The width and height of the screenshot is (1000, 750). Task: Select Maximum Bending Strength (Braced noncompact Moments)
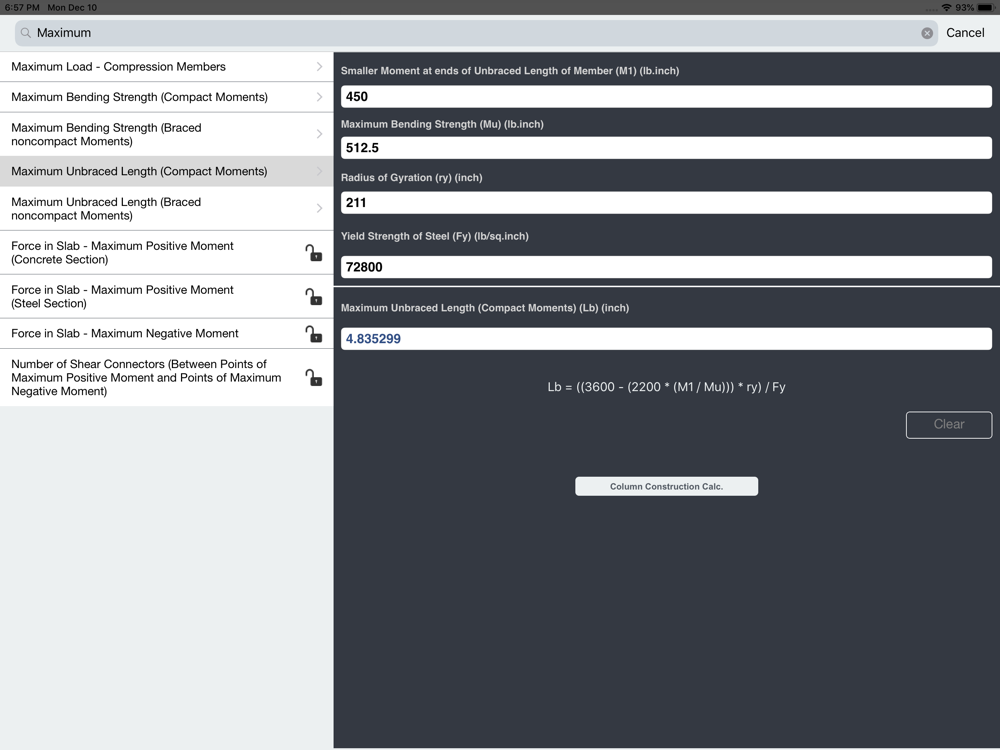point(166,134)
